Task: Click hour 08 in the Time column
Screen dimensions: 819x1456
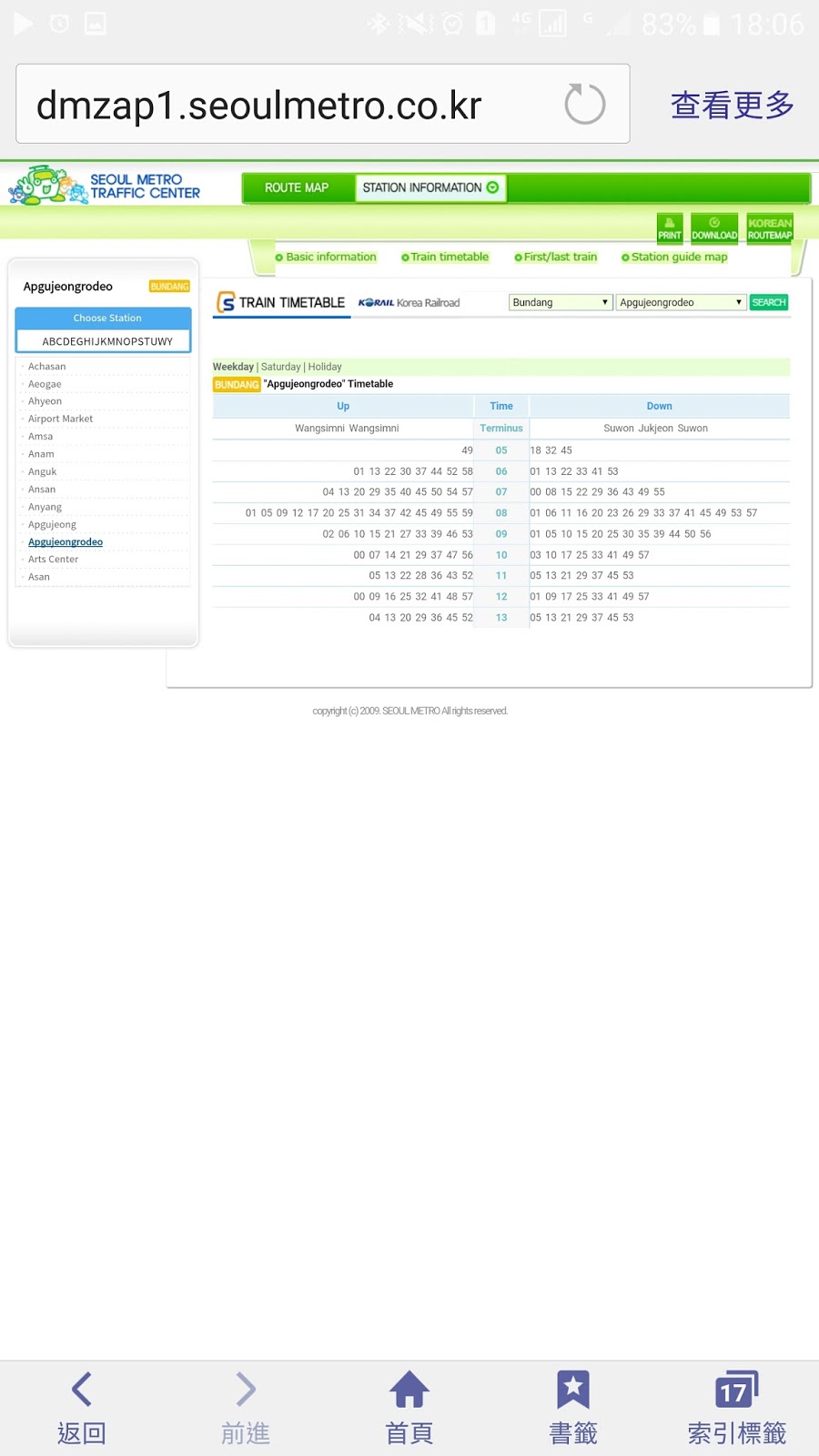Action: click(501, 513)
